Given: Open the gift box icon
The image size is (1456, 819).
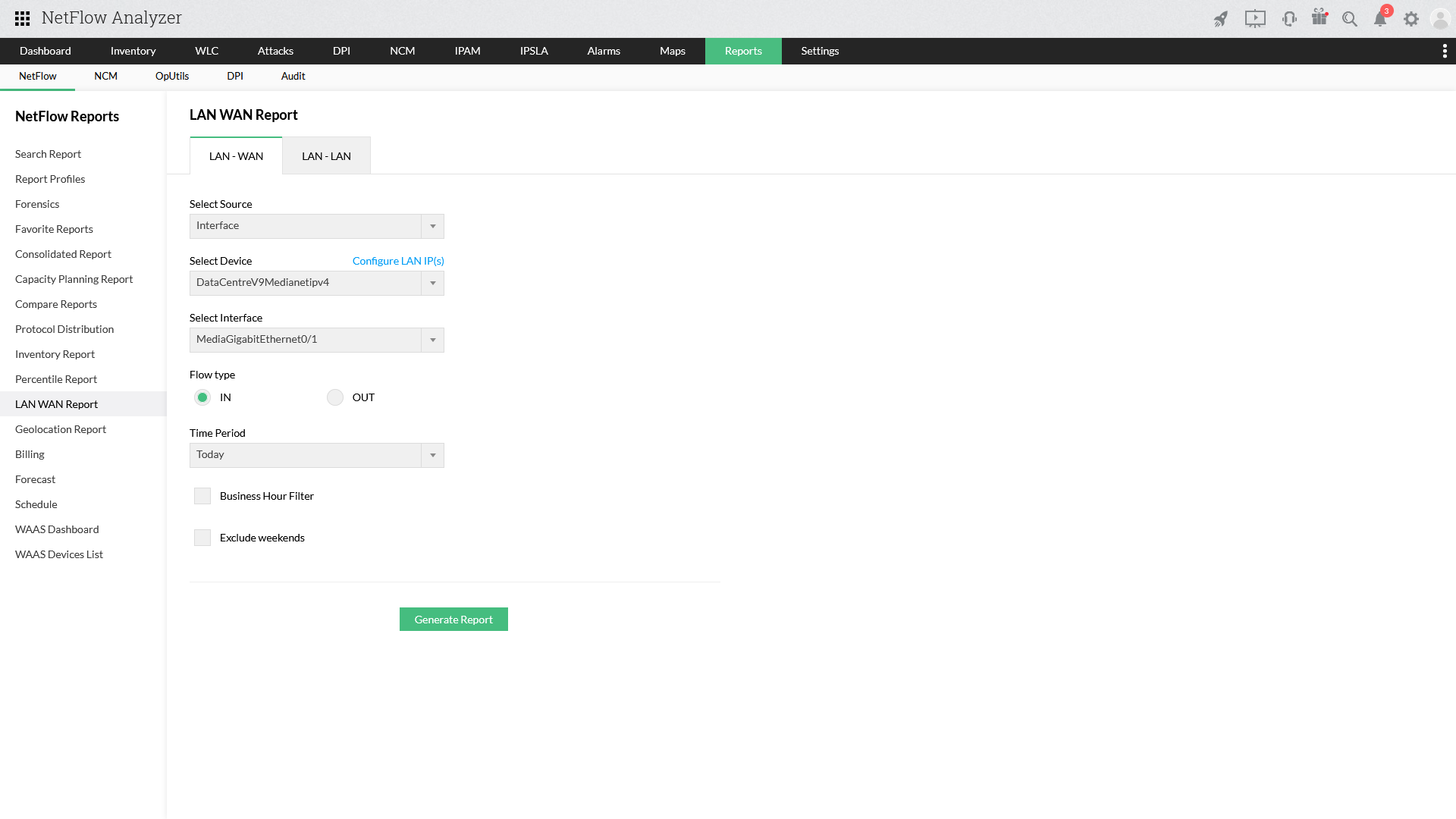Looking at the screenshot, I should tap(1319, 18).
